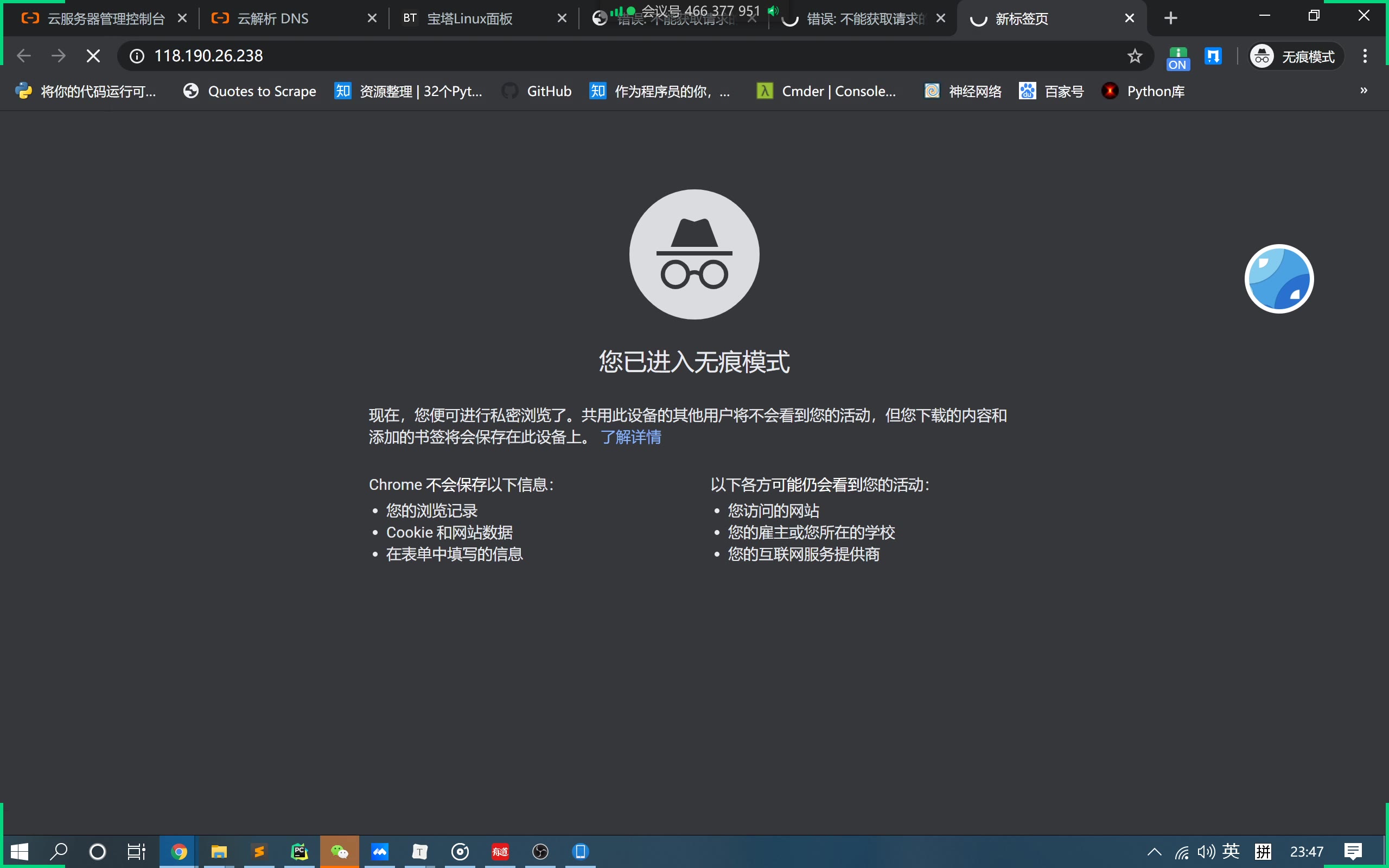Go forward to next page

point(58,56)
